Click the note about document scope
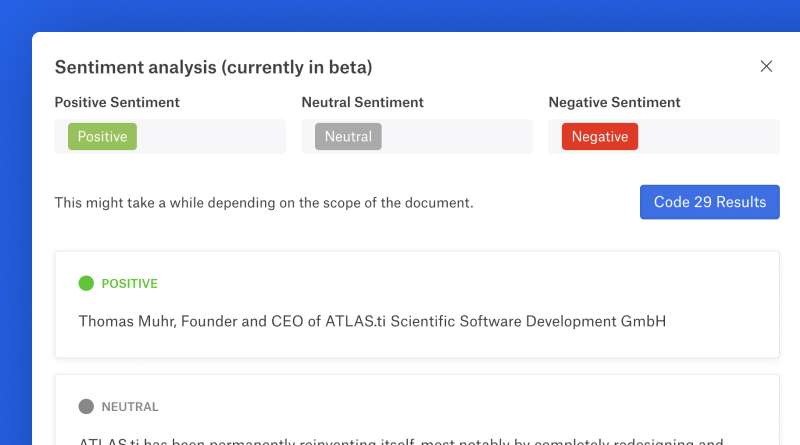 pos(264,203)
